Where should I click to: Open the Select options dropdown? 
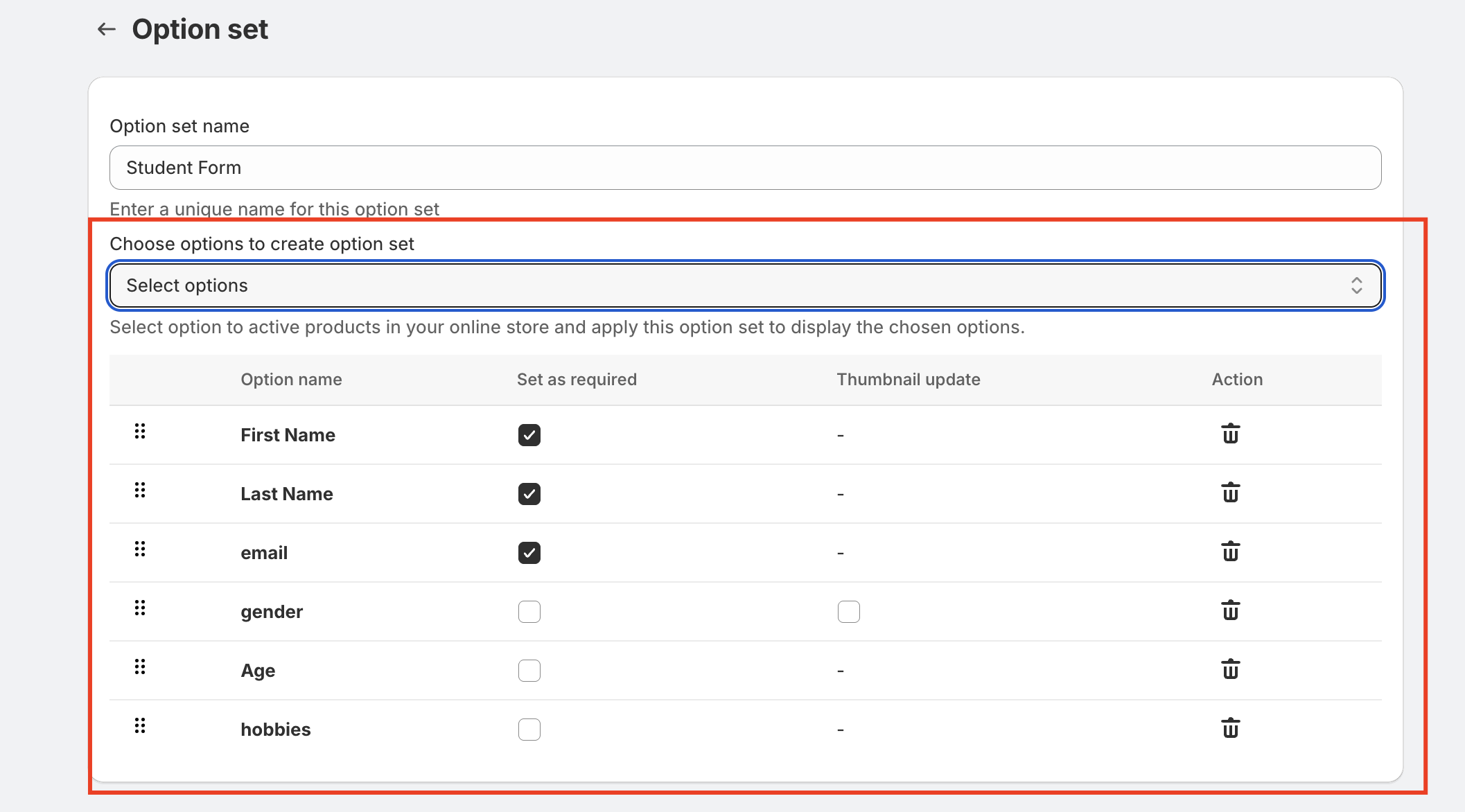tap(745, 285)
